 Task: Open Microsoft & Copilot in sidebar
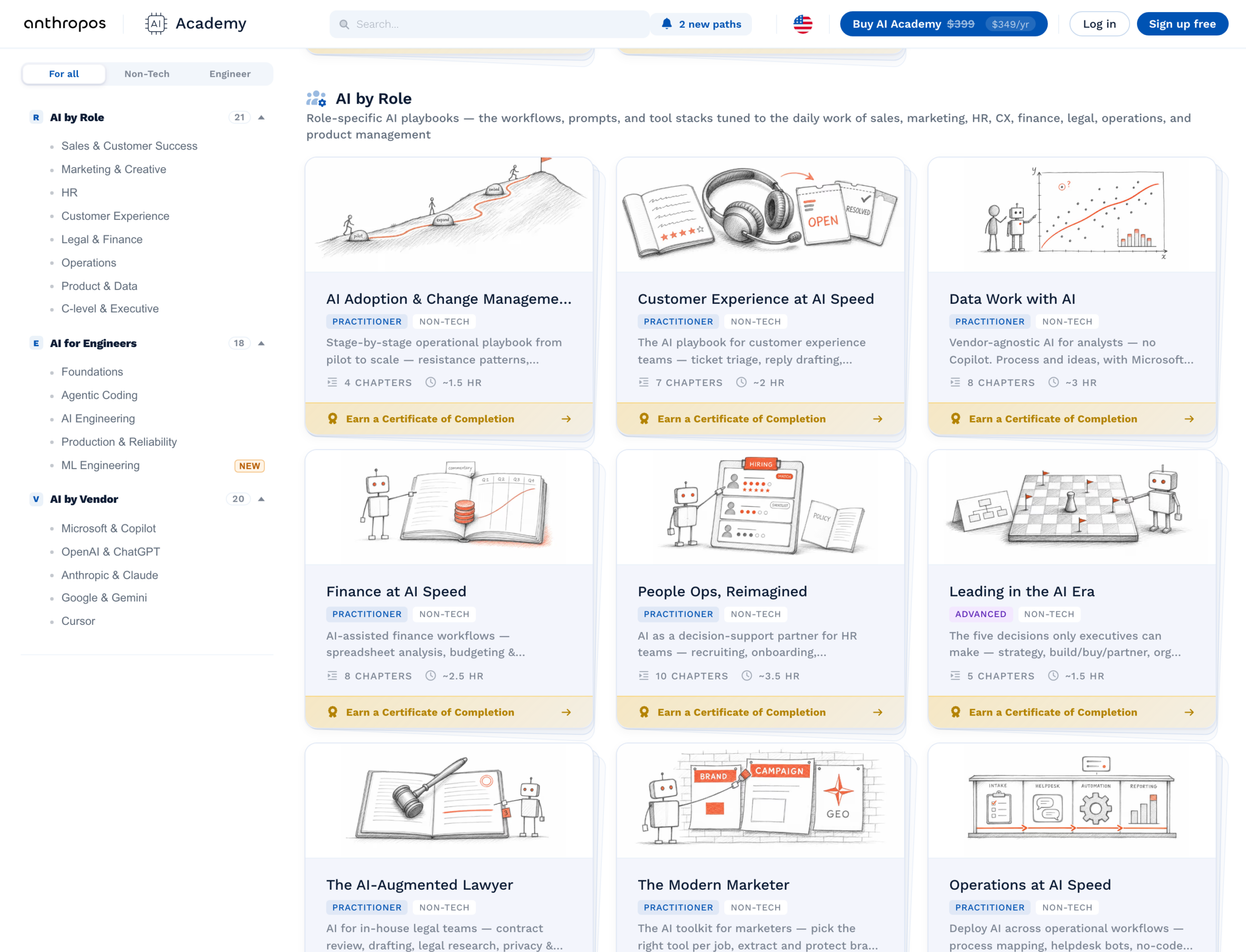pos(108,528)
